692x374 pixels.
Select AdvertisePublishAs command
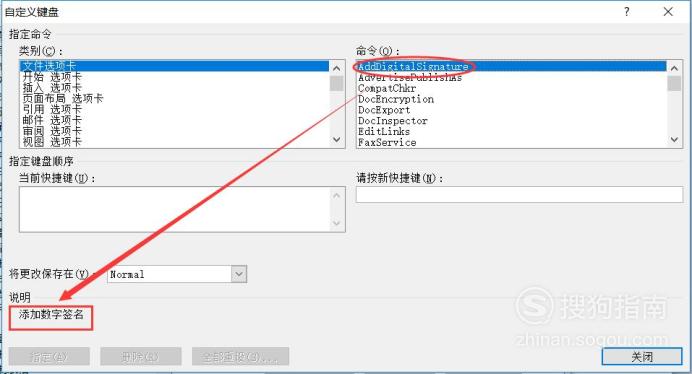coord(511,77)
